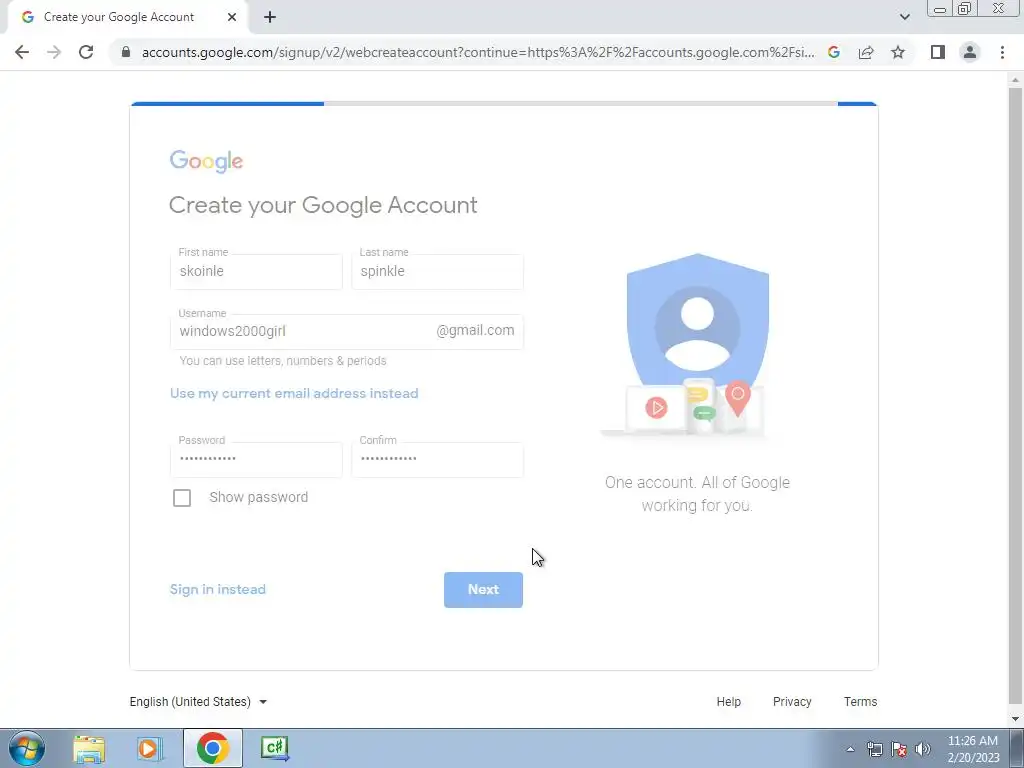Open the Chrome side panel
Image resolution: width=1024 pixels, height=768 pixels.
pyautogui.click(x=938, y=52)
